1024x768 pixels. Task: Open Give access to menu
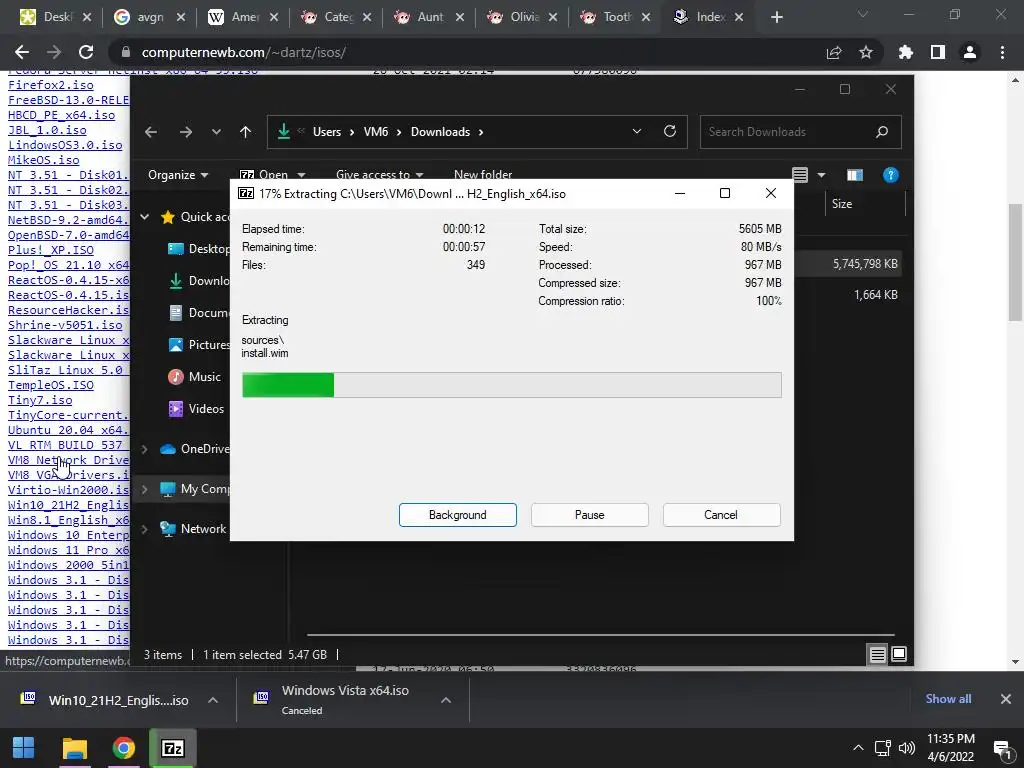pos(379,174)
